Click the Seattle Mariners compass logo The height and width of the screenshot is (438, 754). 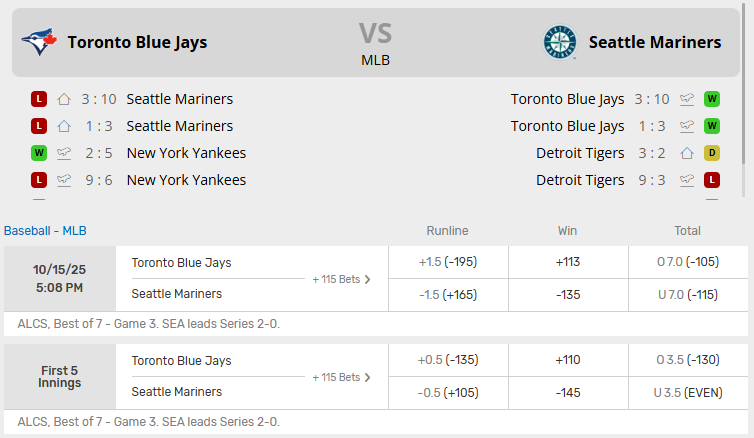559,42
